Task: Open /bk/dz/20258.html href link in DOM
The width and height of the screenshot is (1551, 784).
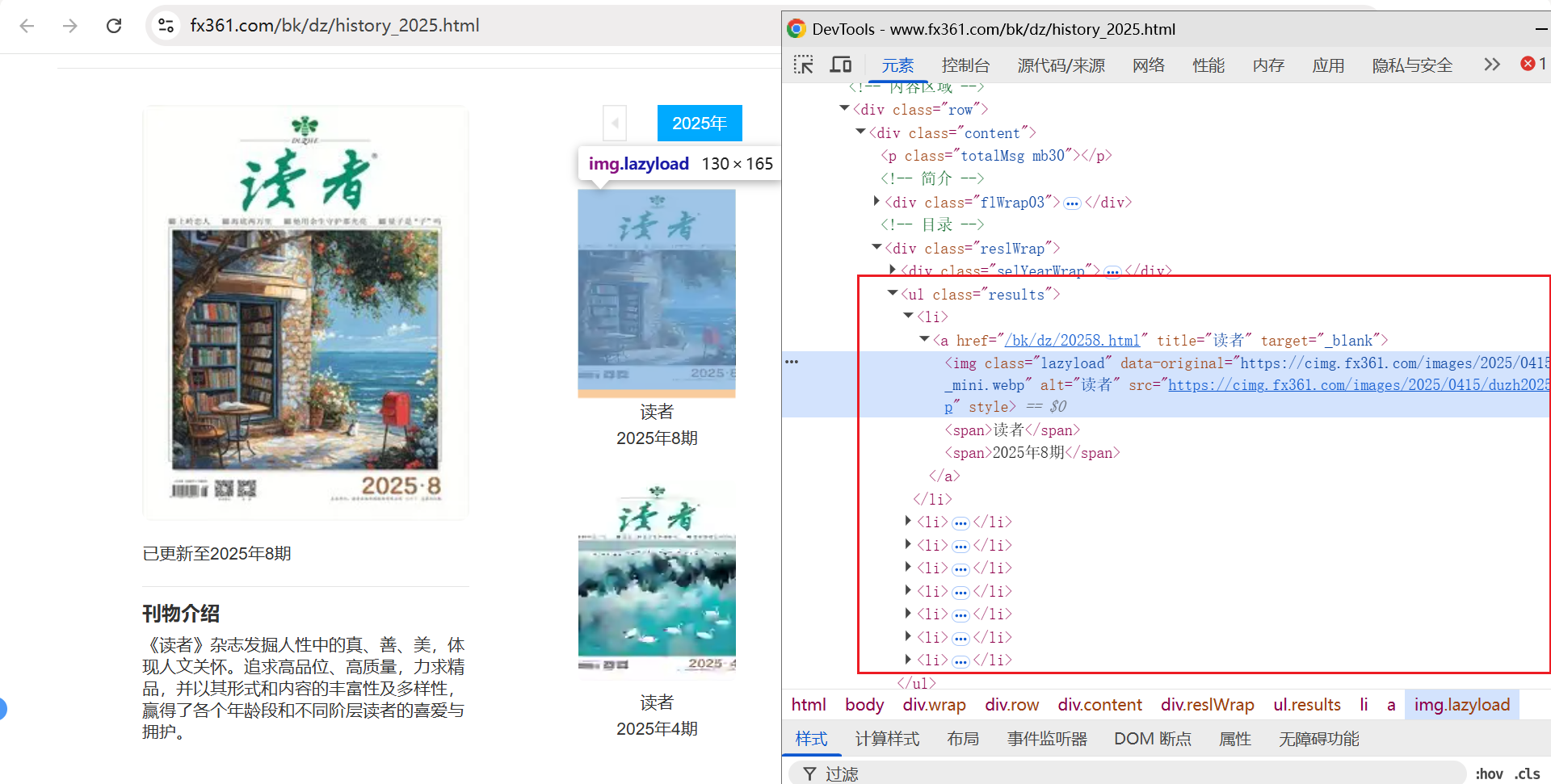Action: click(1071, 341)
